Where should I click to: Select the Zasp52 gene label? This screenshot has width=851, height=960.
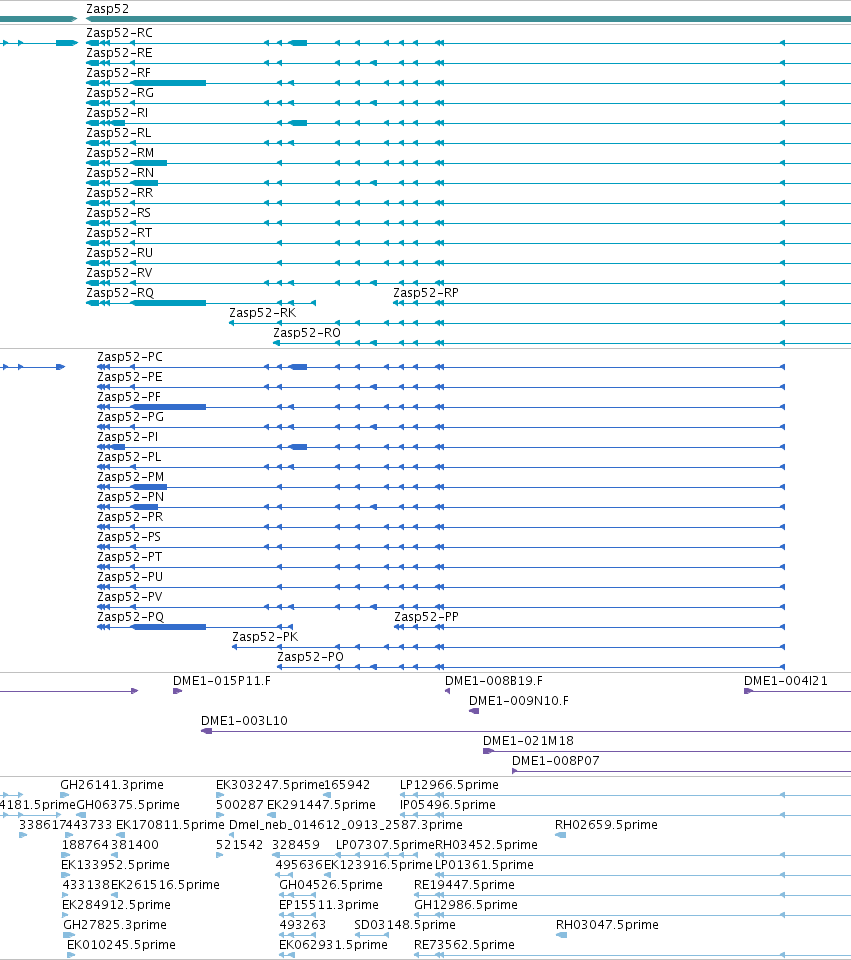coord(107,9)
